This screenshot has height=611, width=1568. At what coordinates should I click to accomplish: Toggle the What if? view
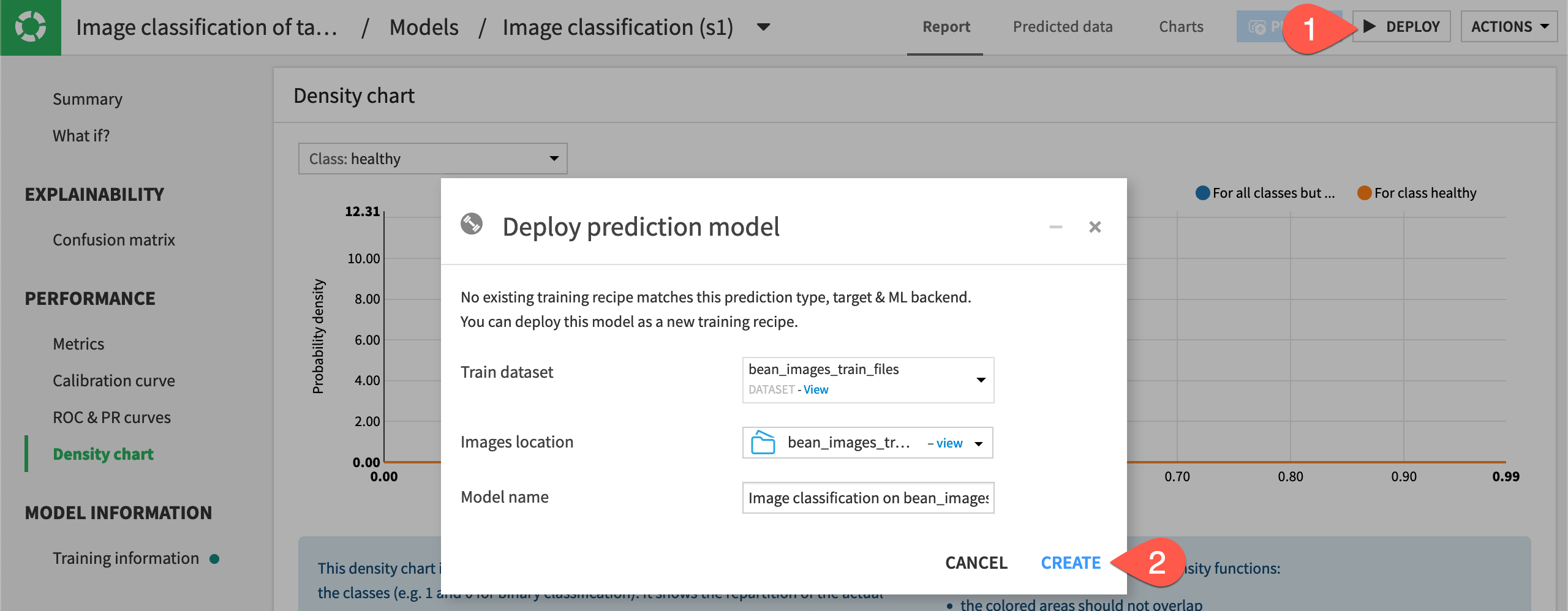point(81,135)
